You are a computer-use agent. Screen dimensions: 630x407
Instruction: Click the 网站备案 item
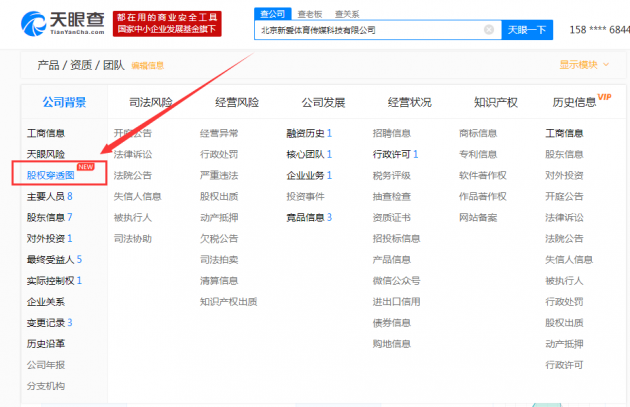(478, 217)
